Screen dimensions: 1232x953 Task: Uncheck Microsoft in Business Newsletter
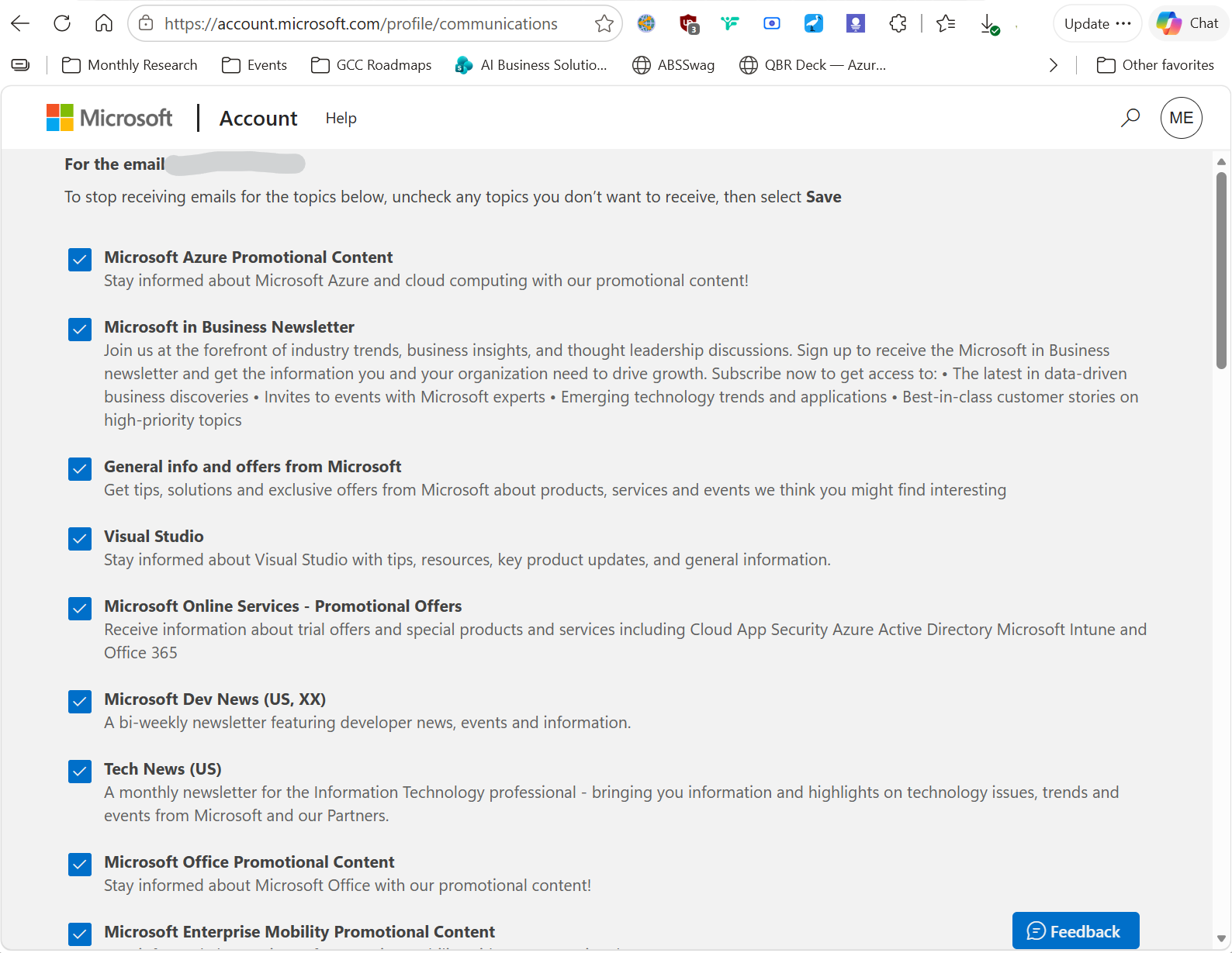point(80,330)
